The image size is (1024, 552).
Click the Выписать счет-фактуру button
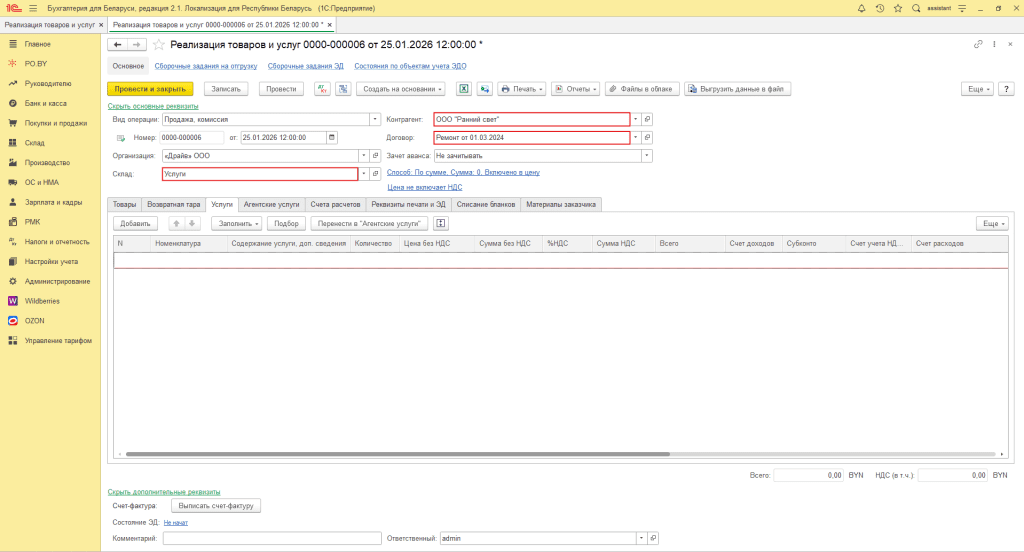point(212,506)
